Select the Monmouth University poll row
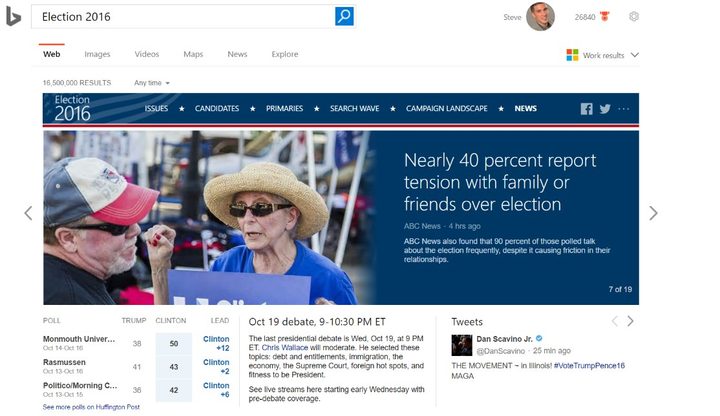The width and height of the screenshot is (720, 416). pos(138,343)
